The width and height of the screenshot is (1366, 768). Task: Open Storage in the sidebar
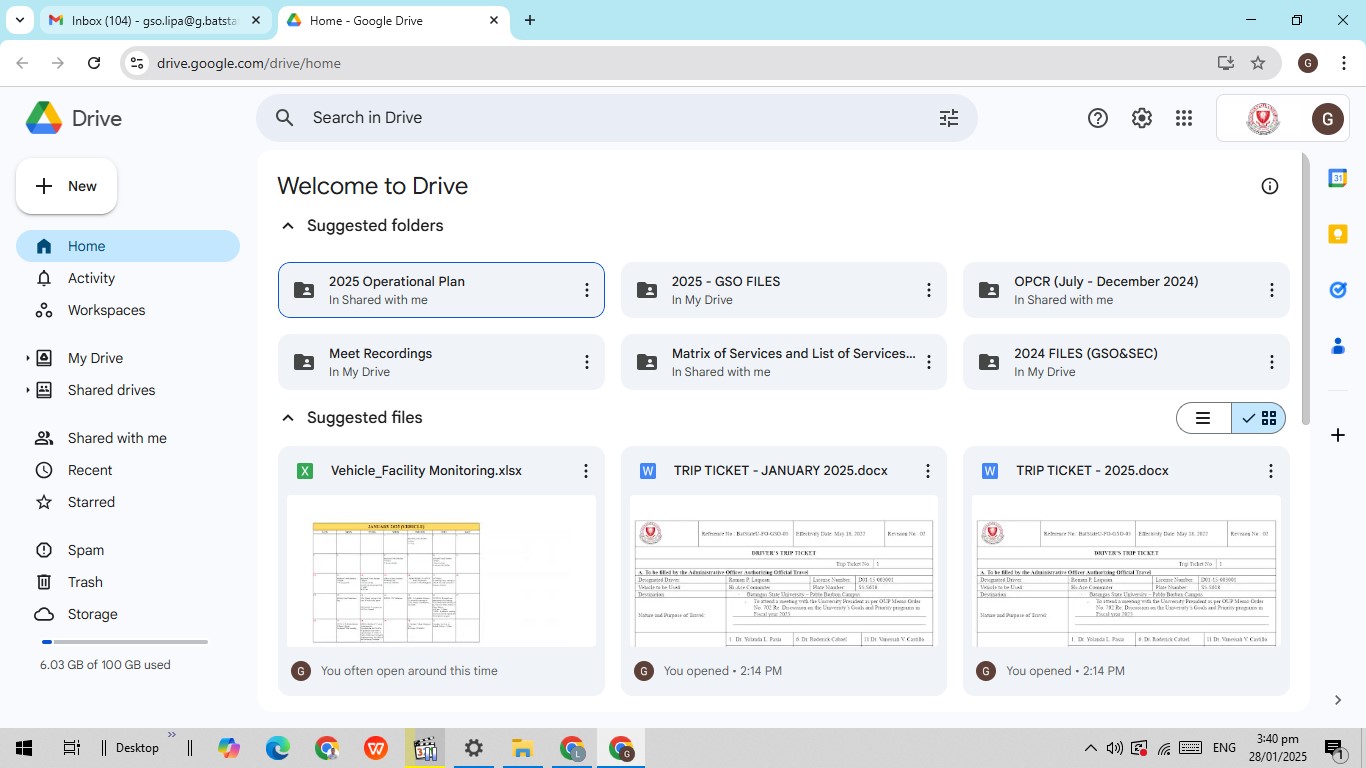(128, 614)
